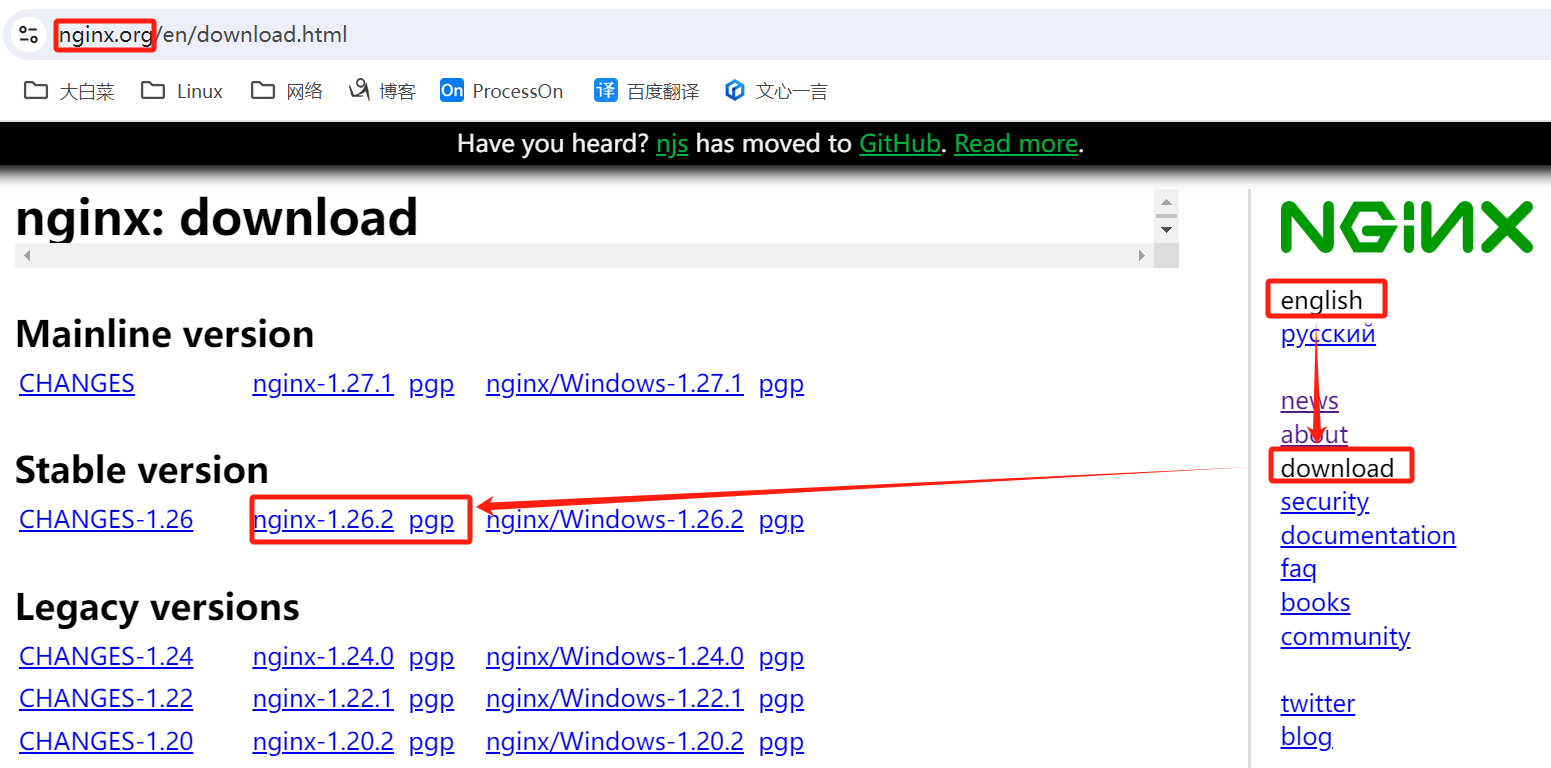
Task: Download nginx-1.26.2 stable source
Action: point(323,520)
